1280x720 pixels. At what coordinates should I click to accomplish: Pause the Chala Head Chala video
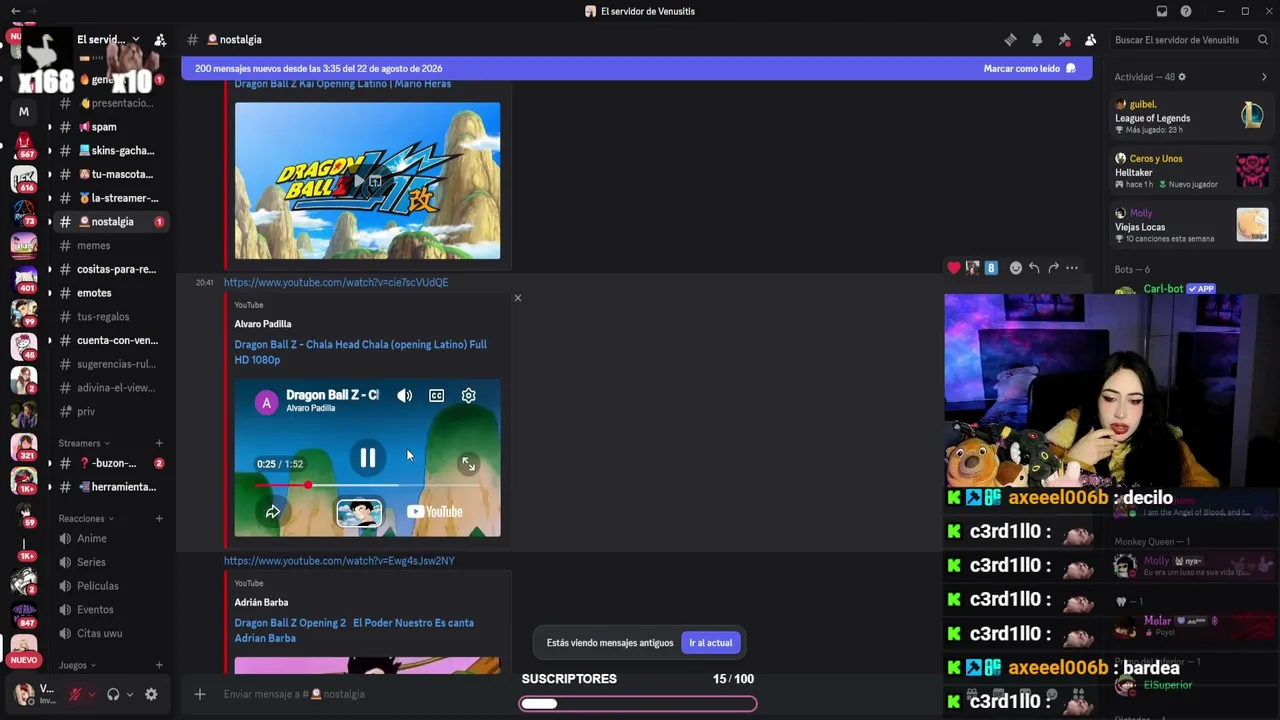[x=367, y=458]
